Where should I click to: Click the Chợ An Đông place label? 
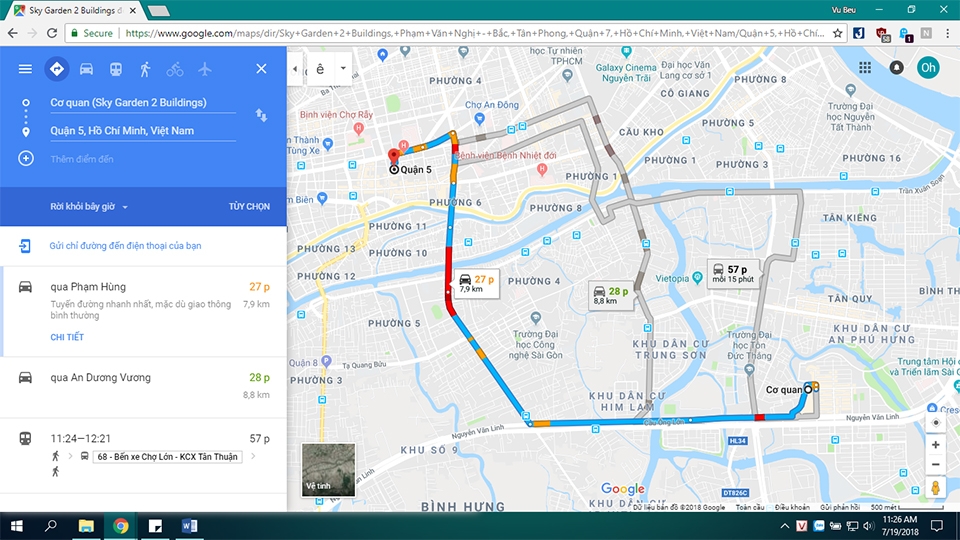pyautogui.click(x=491, y=105)
